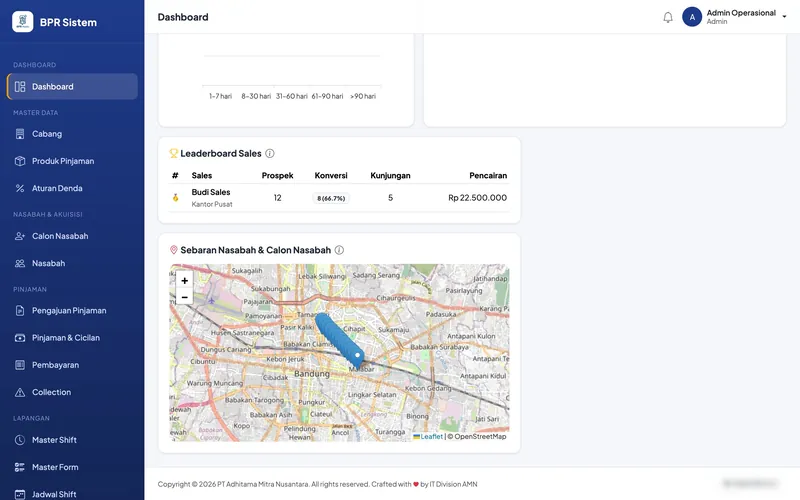Click the Konversi column header
This screenshot has height=500, width=800.
[331, 176]
